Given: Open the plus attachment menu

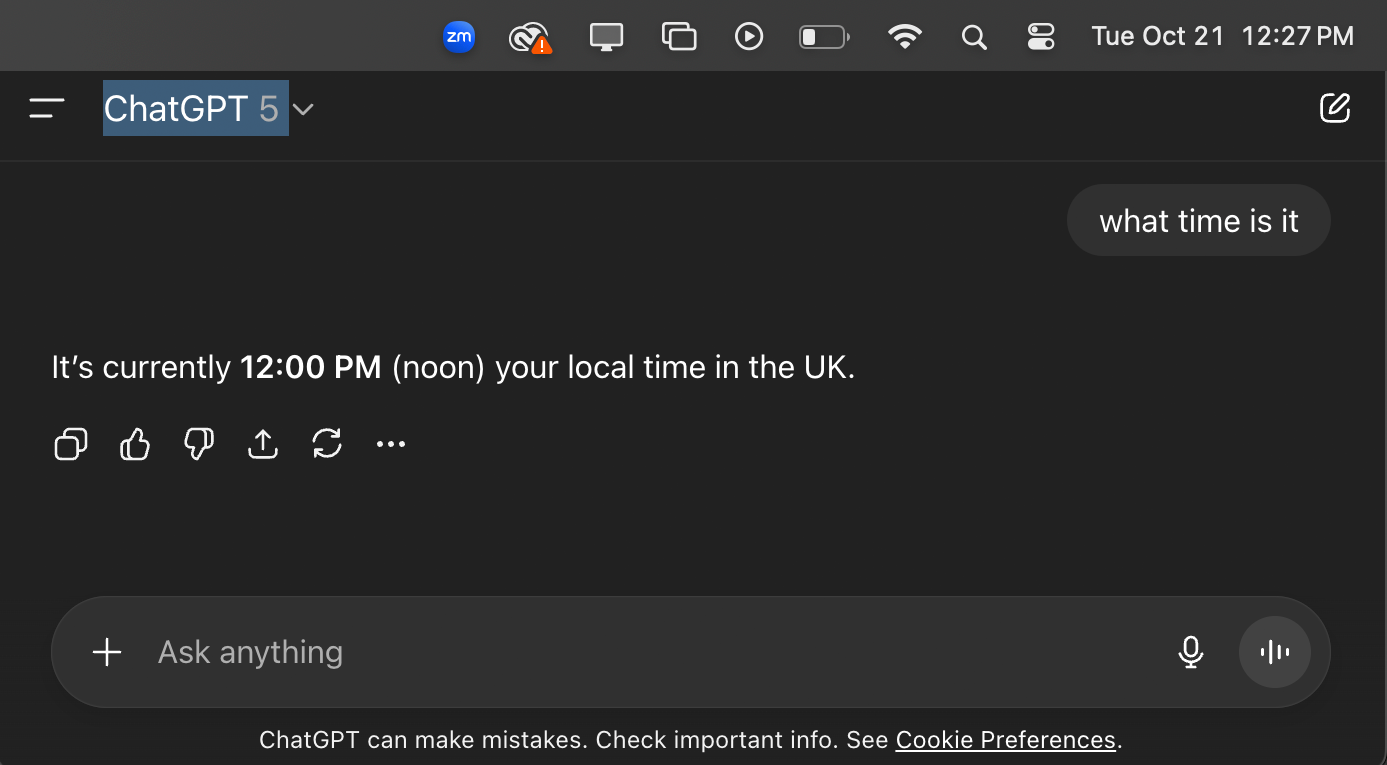Looking at the screenshot, I should 107,652.
